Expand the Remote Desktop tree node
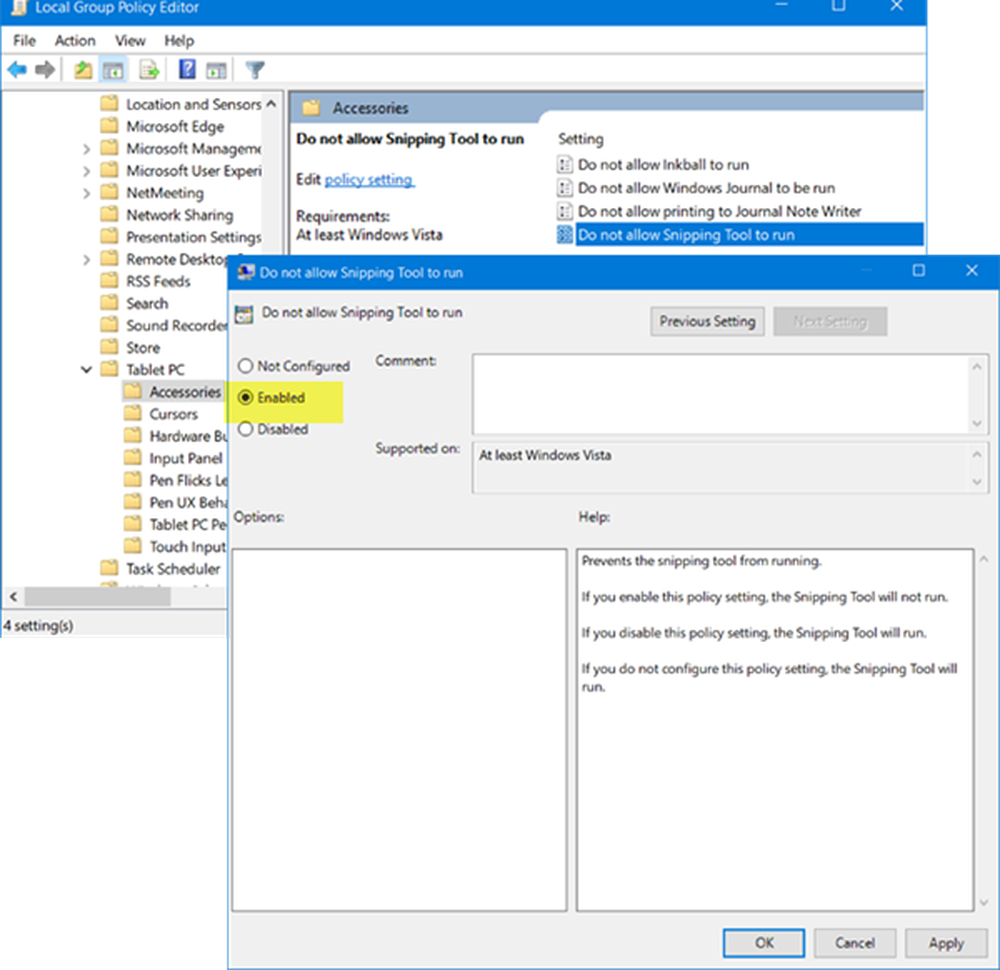 click(x=87, y=260)
